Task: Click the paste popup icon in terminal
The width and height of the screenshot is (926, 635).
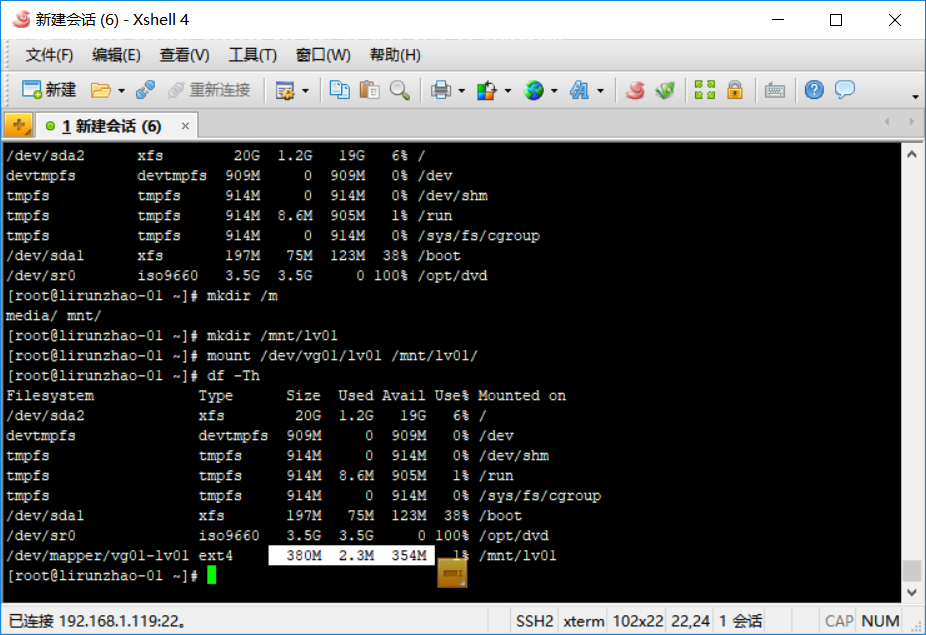Action: click(x=452, y=574)
